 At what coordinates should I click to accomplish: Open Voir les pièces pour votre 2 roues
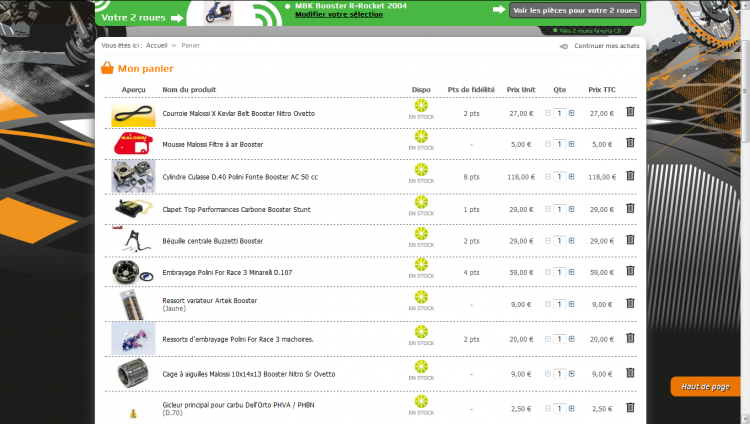[575, 10]
